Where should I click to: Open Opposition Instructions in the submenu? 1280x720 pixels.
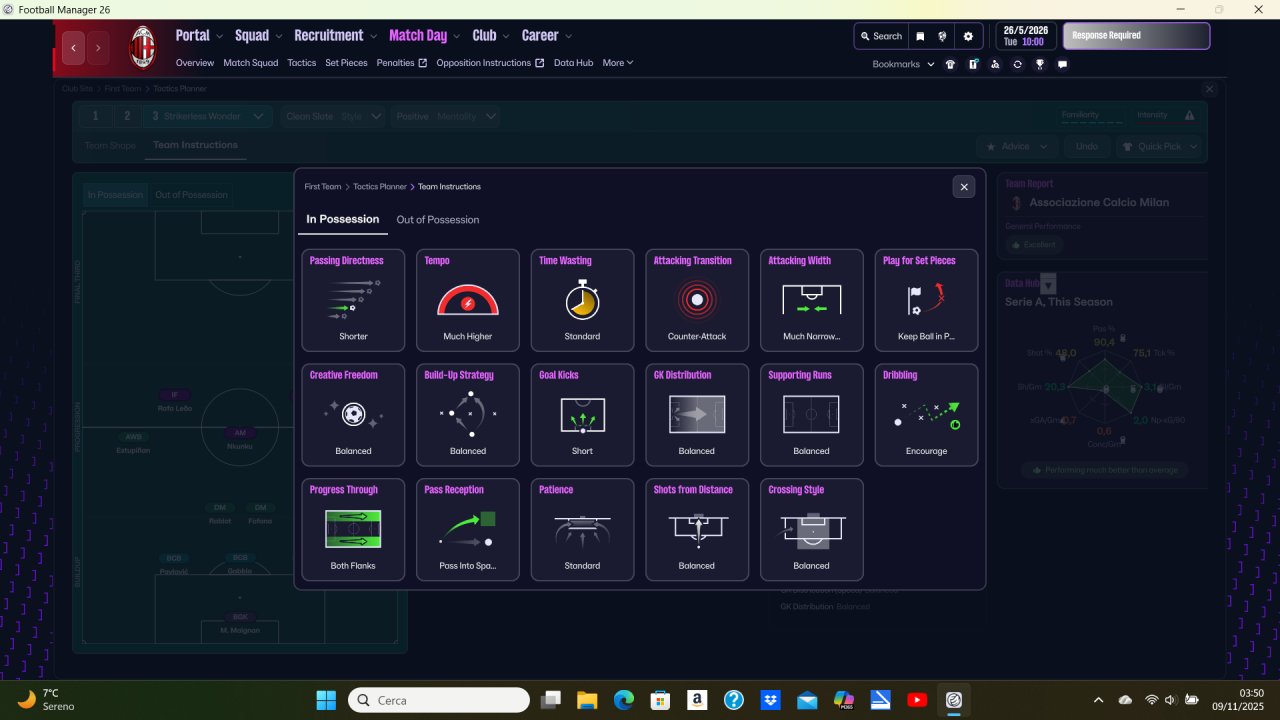491,63
